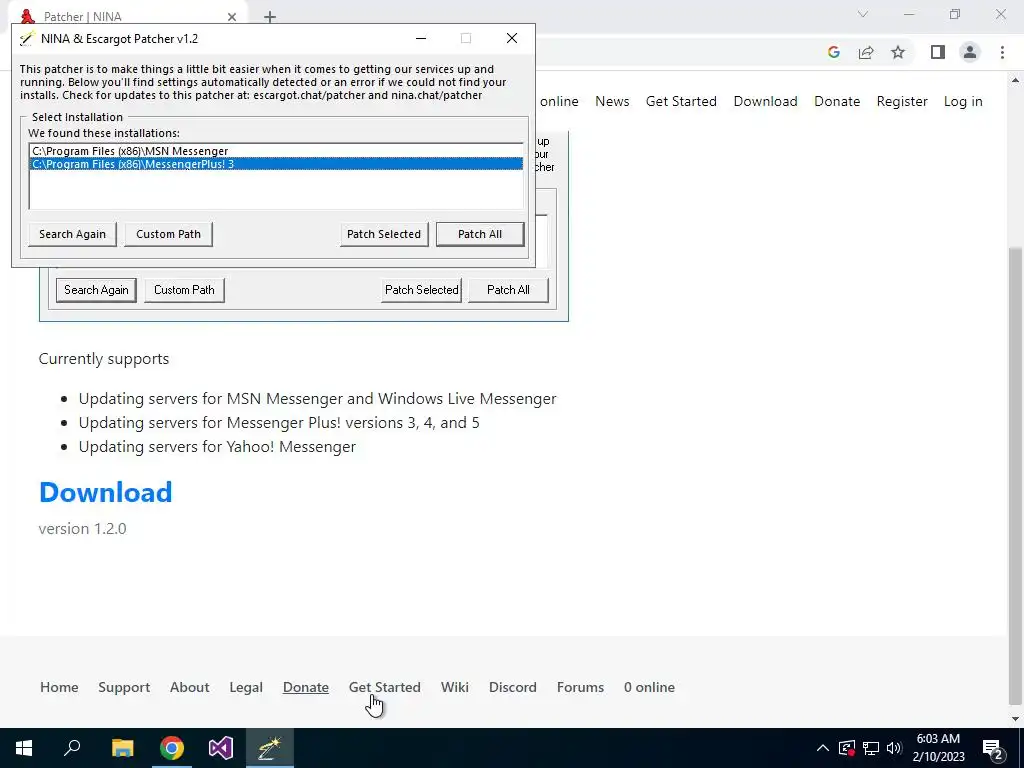Open Log in in the top navigation
Image resolution: width=1024 pixels, height=768 pixels.
[x=963, y=101]
